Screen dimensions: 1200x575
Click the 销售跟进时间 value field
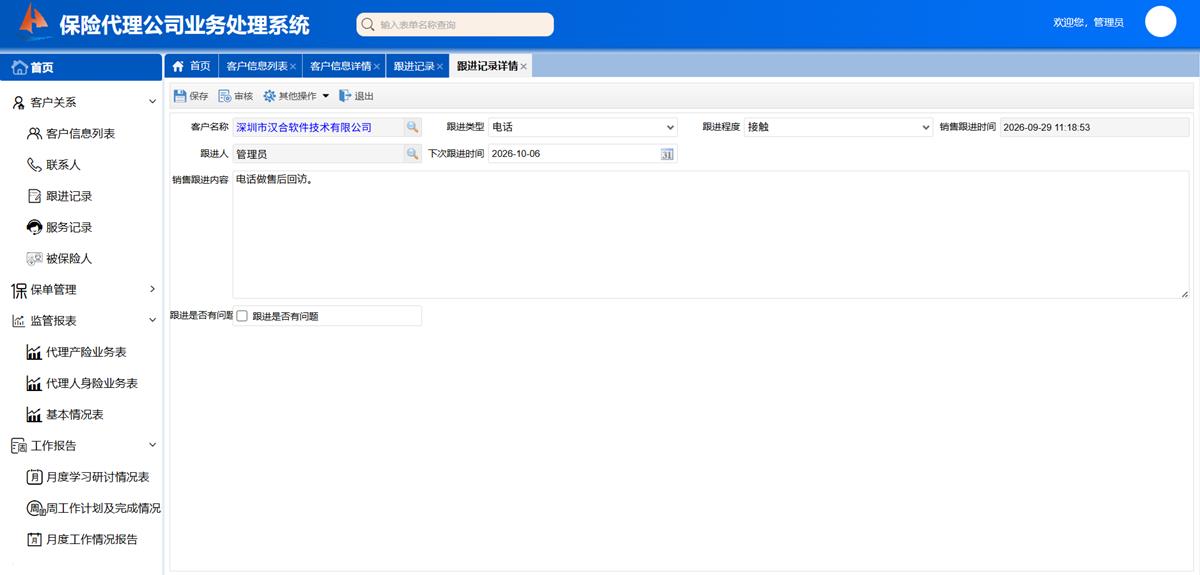tap(1094, 127)
